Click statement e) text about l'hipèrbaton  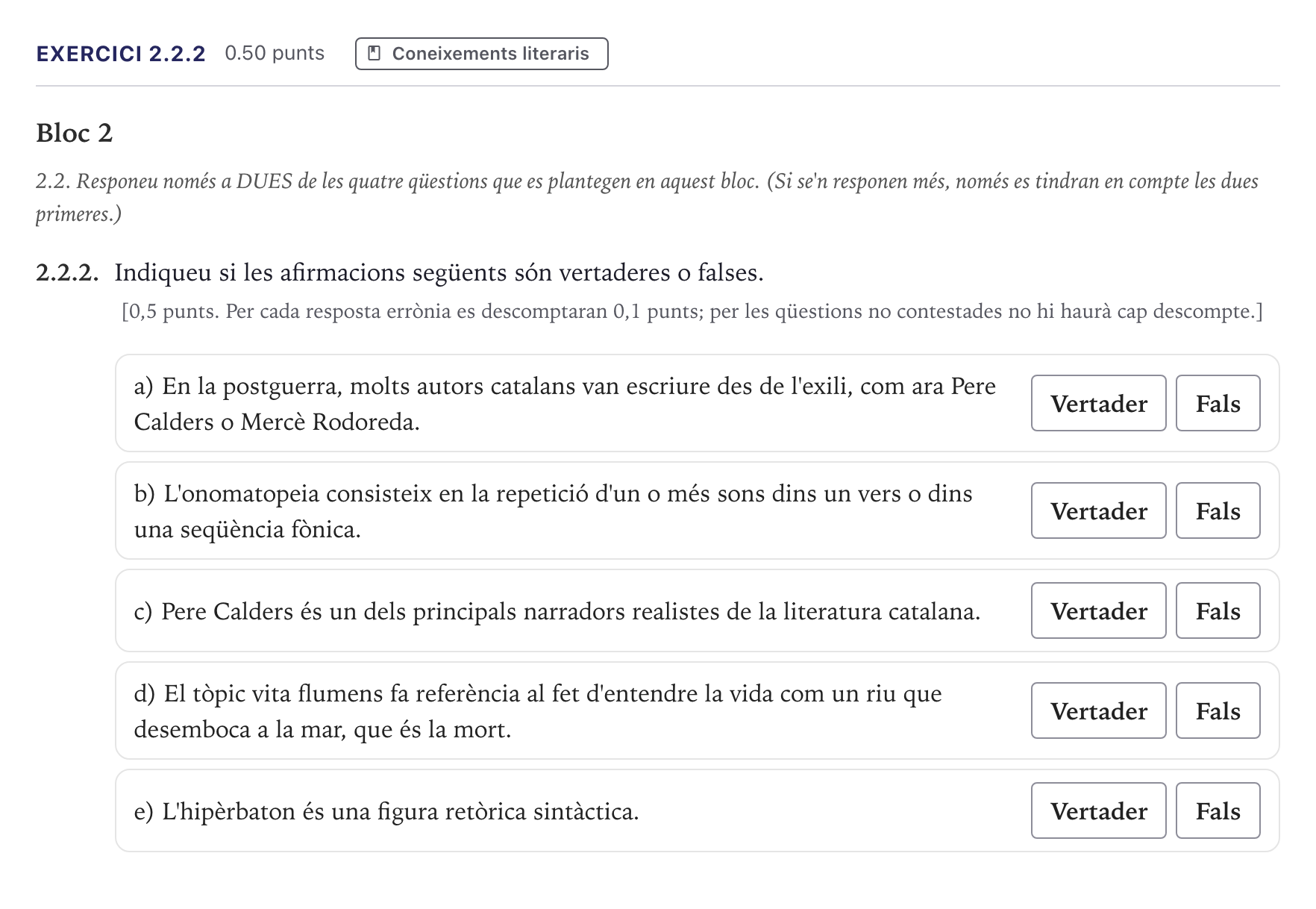[x=386, y=811]
